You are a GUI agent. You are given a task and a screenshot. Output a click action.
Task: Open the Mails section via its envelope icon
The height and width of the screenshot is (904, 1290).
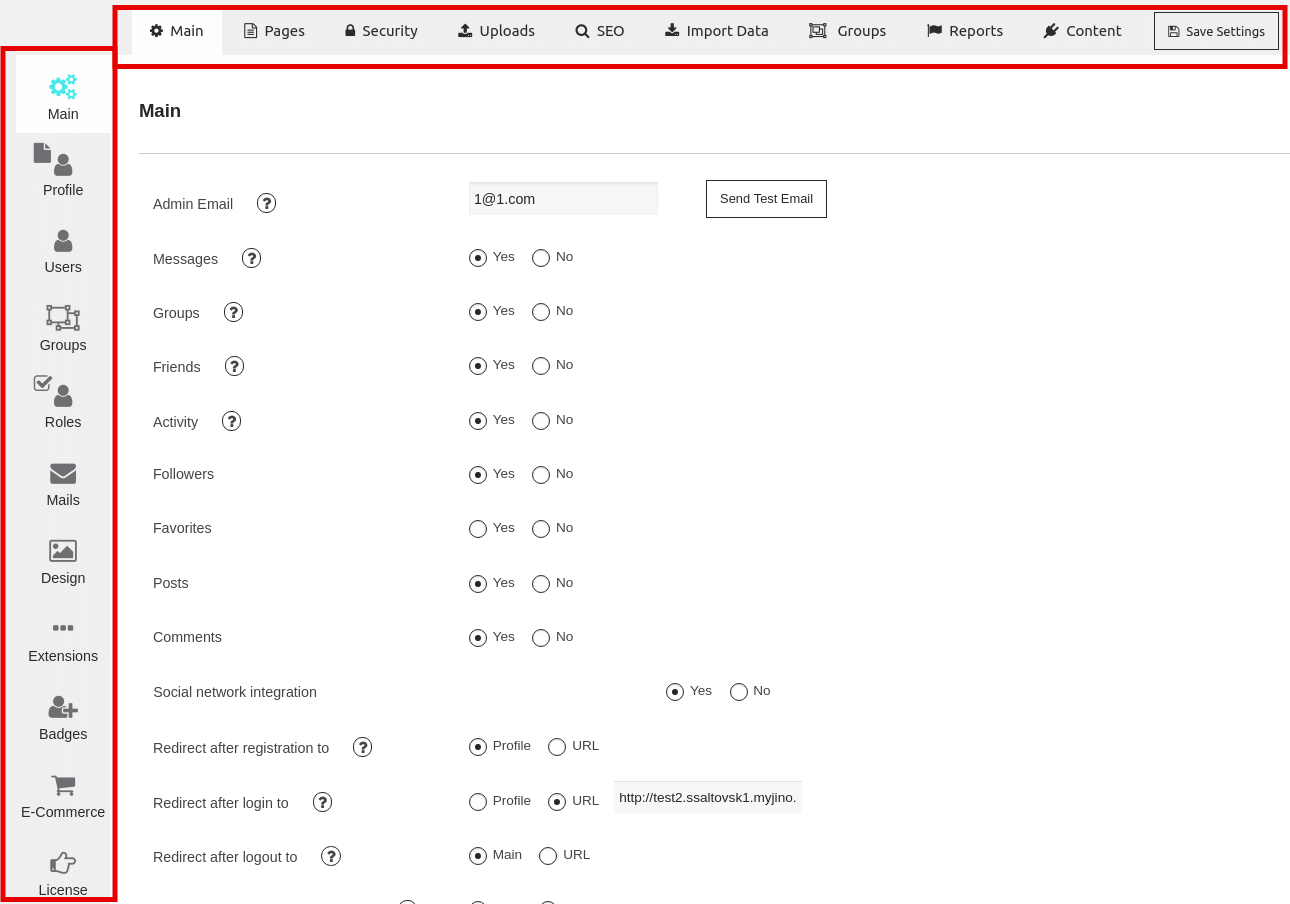(62, 483)
